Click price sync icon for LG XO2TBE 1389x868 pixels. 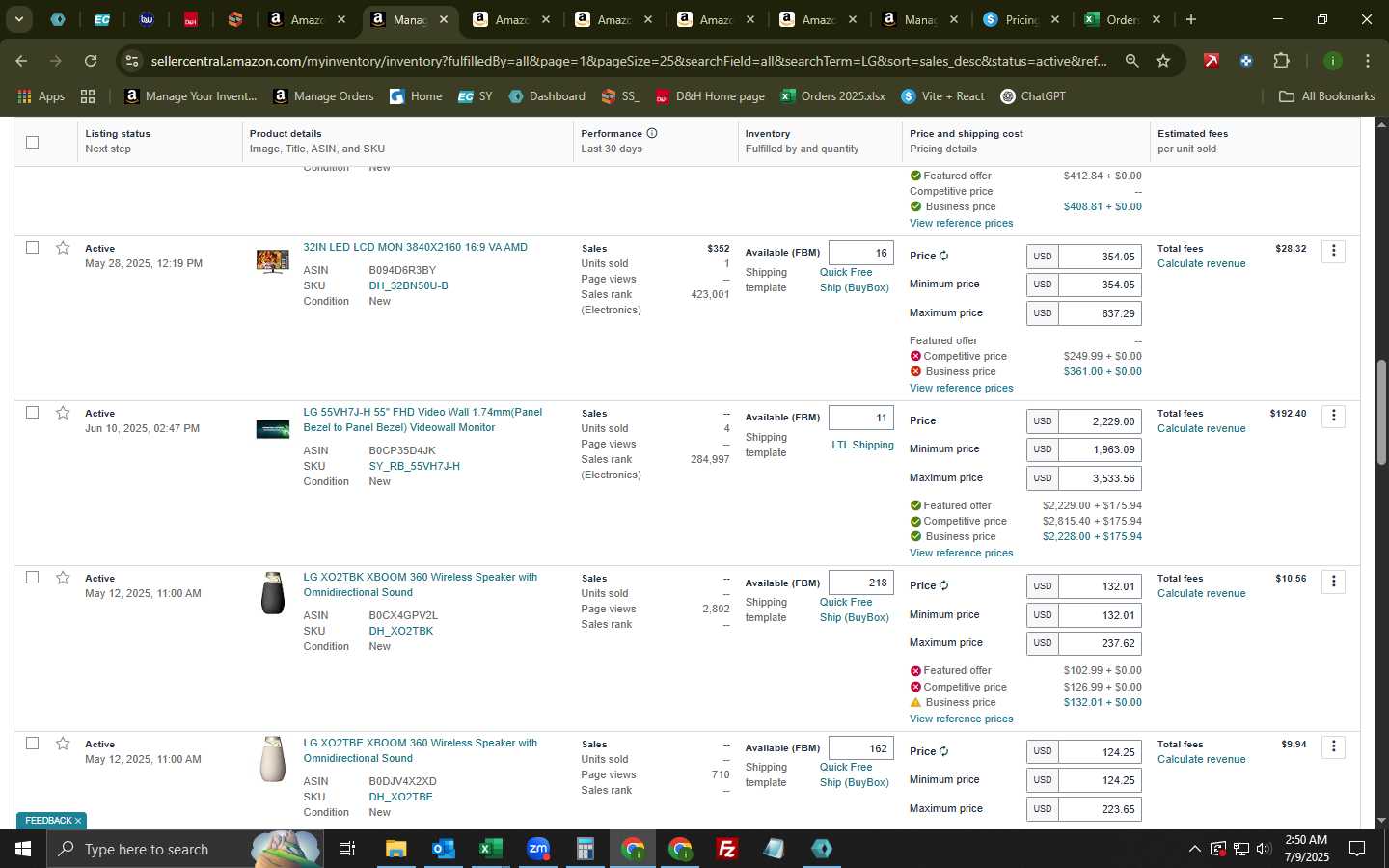(x=943, y=751)
